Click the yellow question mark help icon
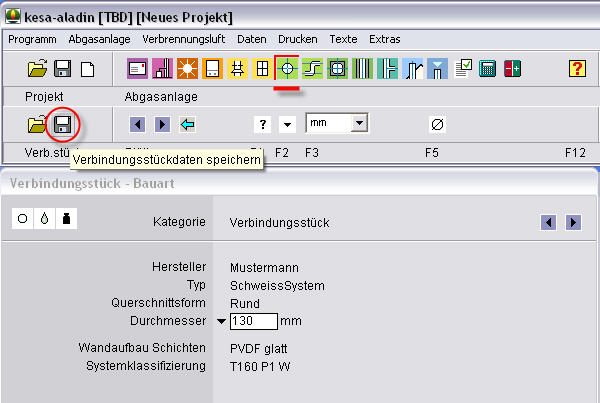The image size is (600, 403). click(577, 69)
